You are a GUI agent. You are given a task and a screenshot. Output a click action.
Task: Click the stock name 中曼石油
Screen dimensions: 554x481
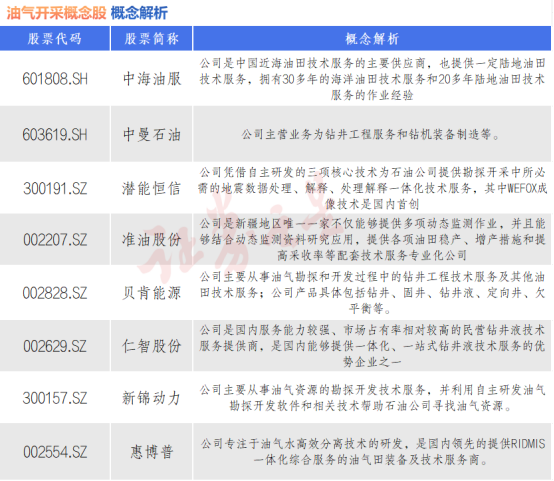click(x=152, y=135)
